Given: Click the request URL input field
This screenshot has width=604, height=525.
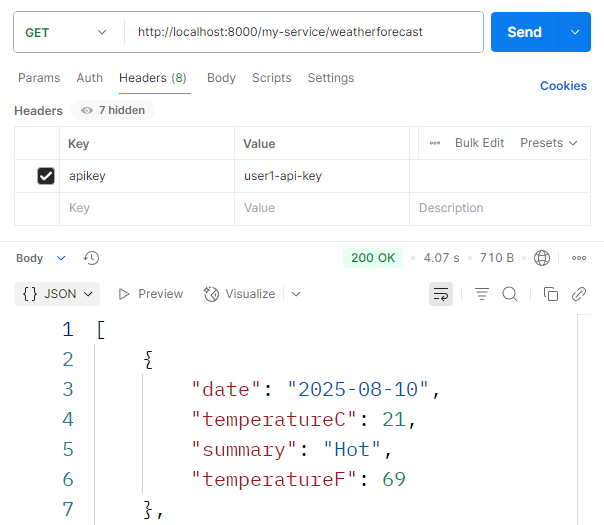Looking at the screenshot, I should pyautogui.click(x=300, y=32).
